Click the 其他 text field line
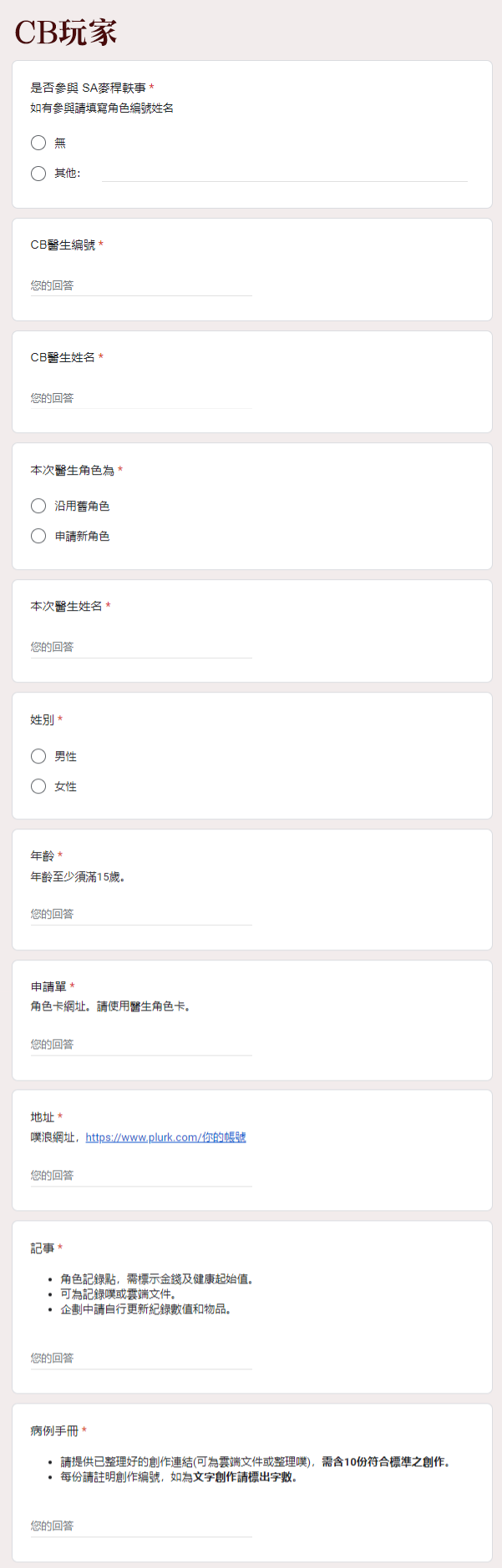Screen dimensions: 502x1568 (x=284, y=173)
